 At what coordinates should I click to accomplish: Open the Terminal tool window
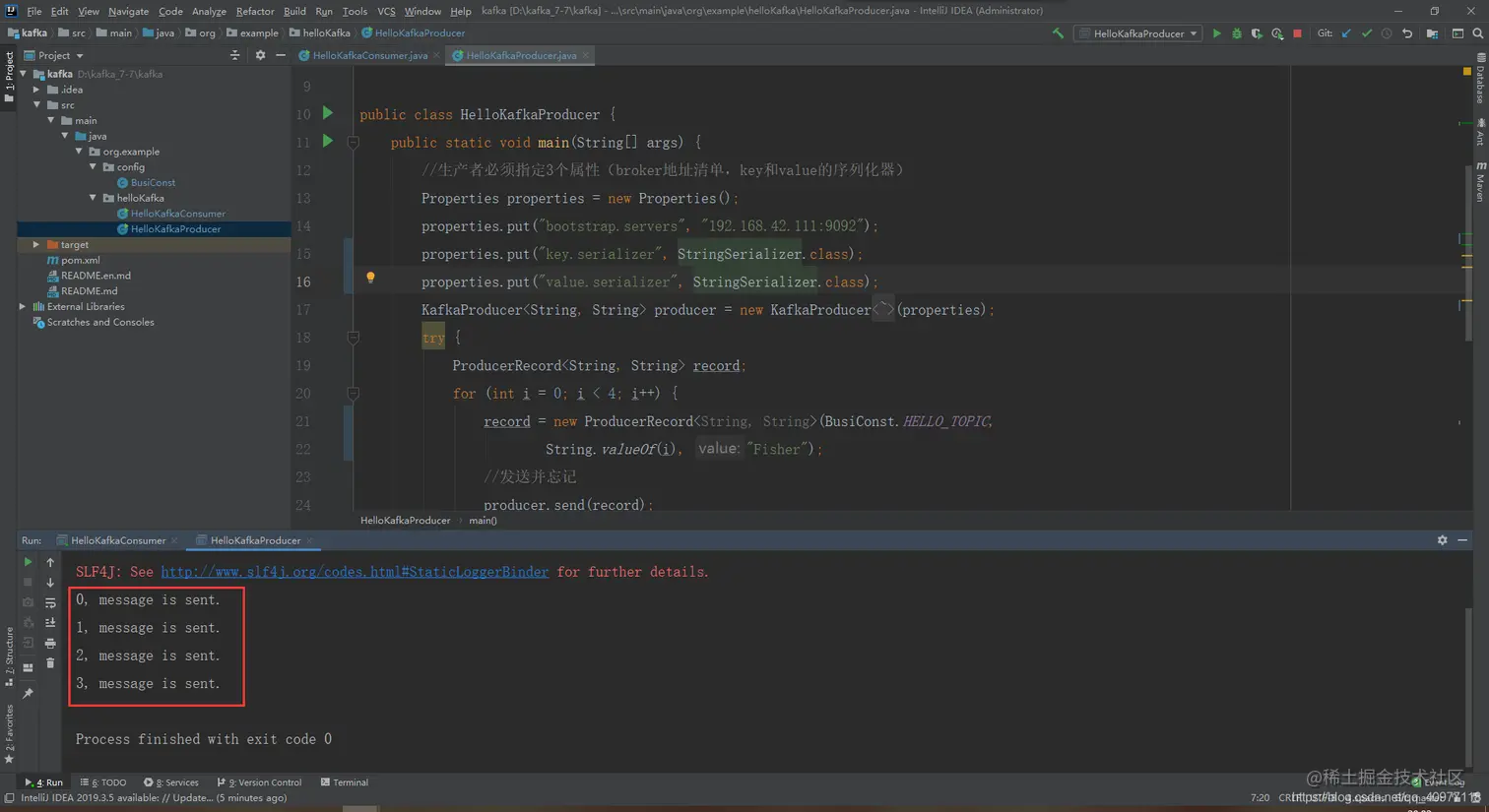345,782
